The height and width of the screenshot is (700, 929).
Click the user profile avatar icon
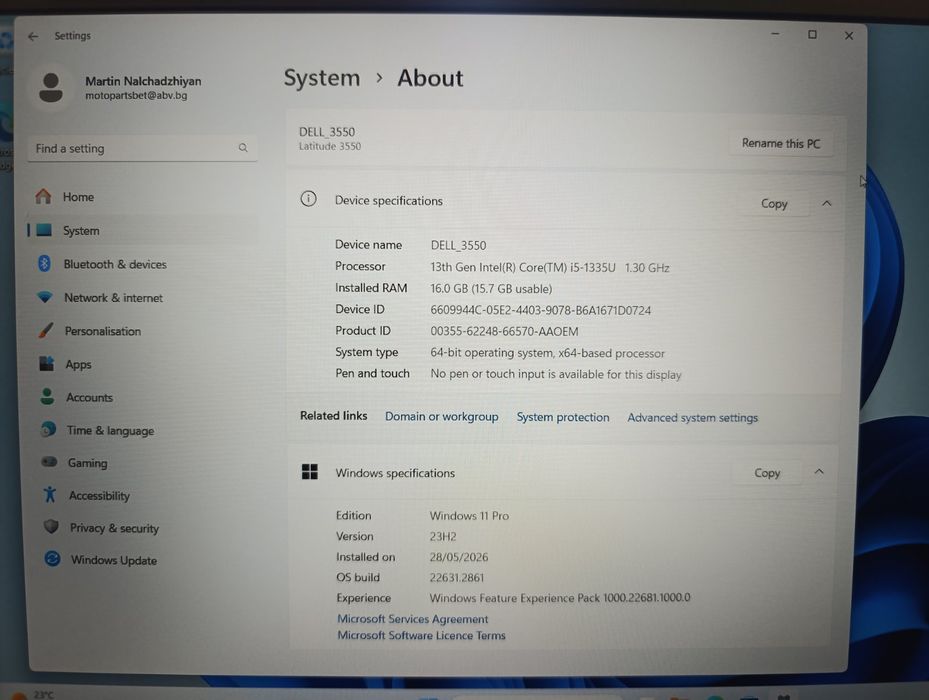tap(51, 88)
